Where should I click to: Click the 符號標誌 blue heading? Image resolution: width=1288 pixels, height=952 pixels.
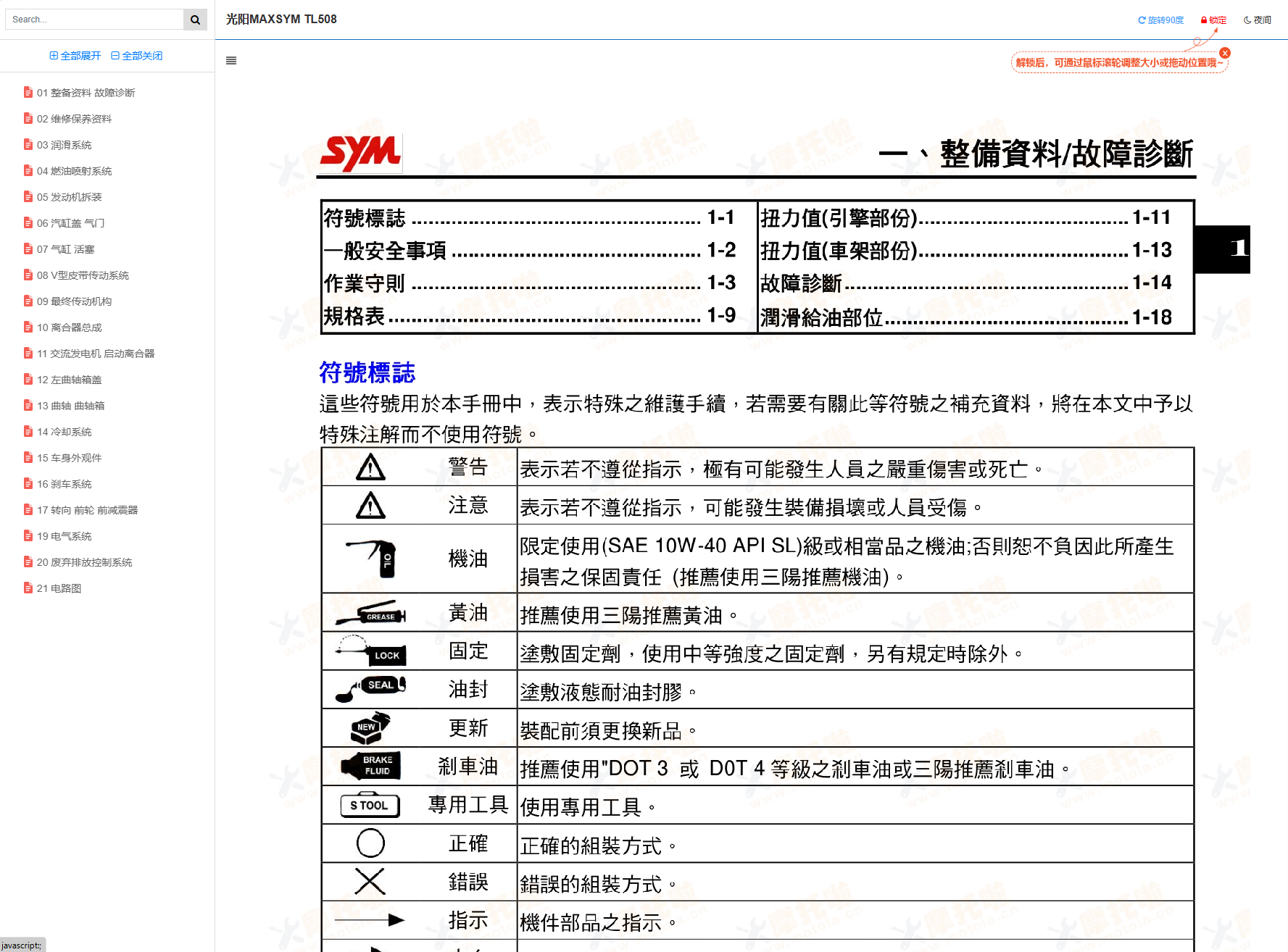367,372
